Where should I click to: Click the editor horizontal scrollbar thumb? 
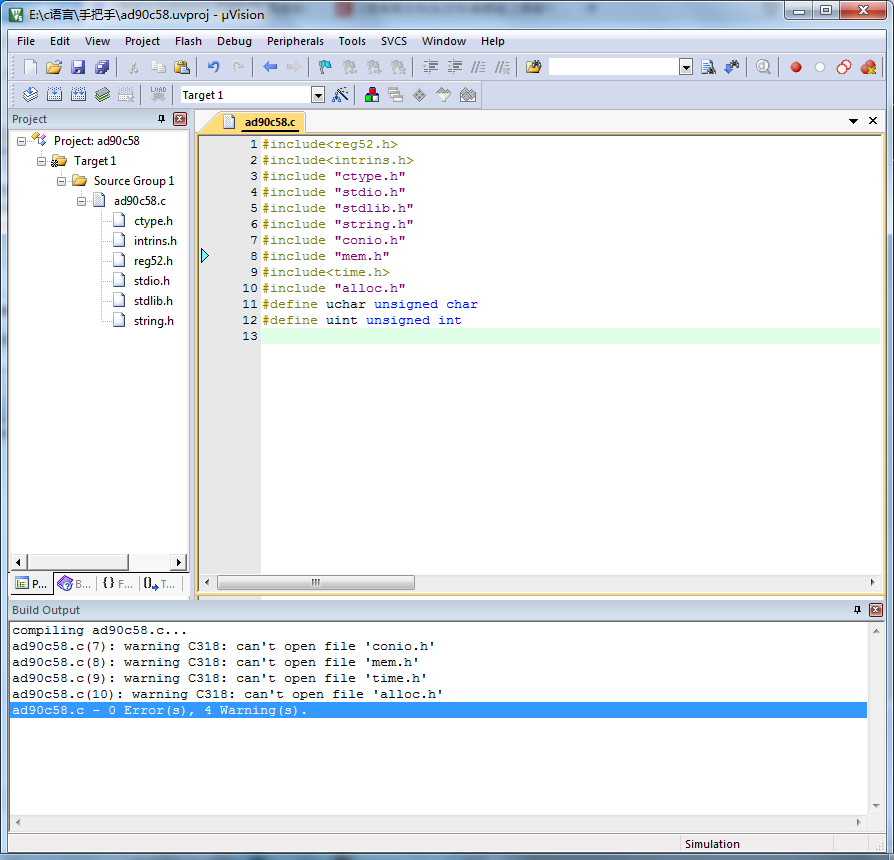[316, 582]
